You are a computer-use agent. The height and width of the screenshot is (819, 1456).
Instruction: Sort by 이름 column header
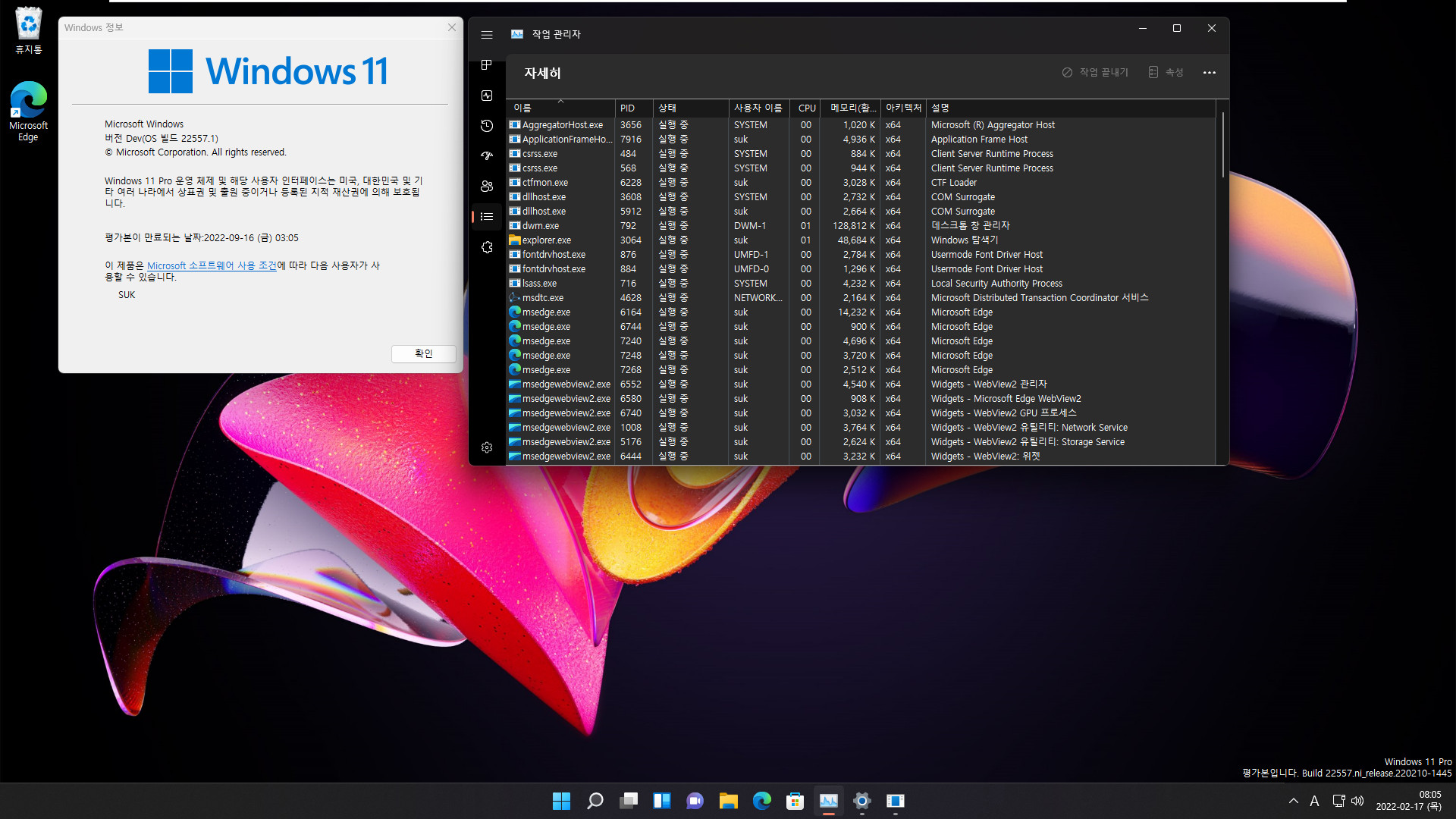(x=560, y=108)
